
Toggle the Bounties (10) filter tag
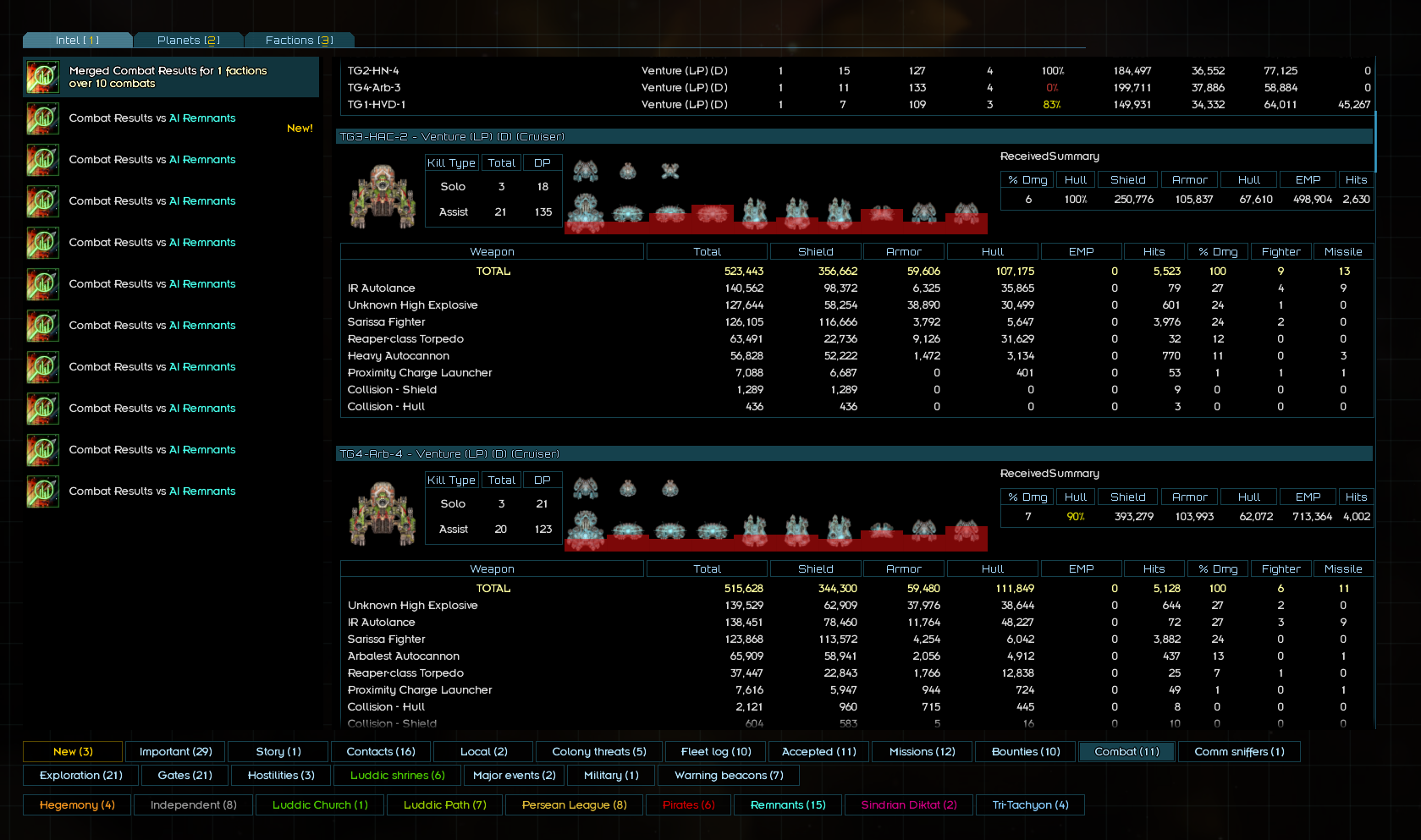[1026, 751]
